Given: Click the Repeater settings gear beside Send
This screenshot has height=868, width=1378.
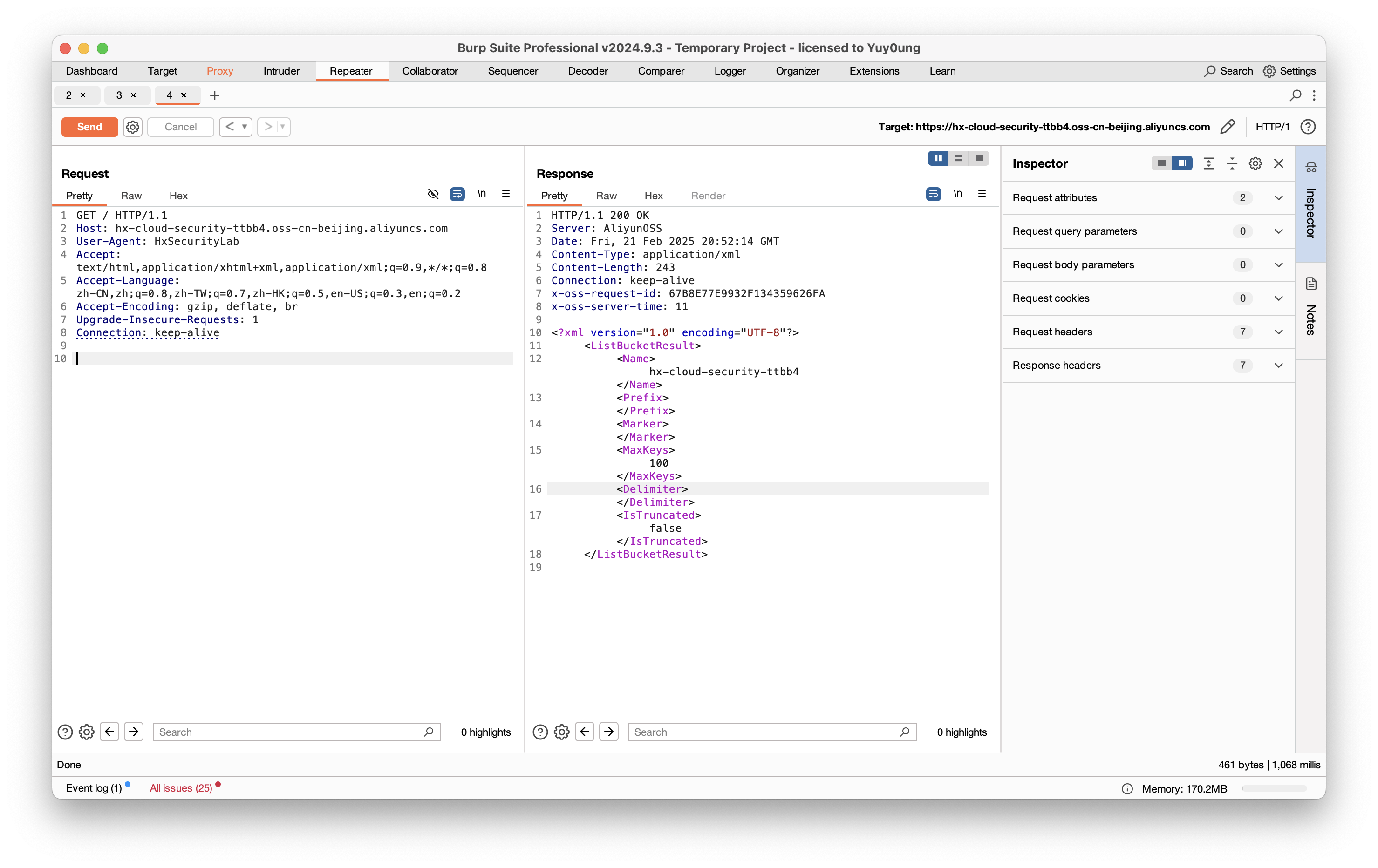Looking at the screenshot, I should (133, 127).
